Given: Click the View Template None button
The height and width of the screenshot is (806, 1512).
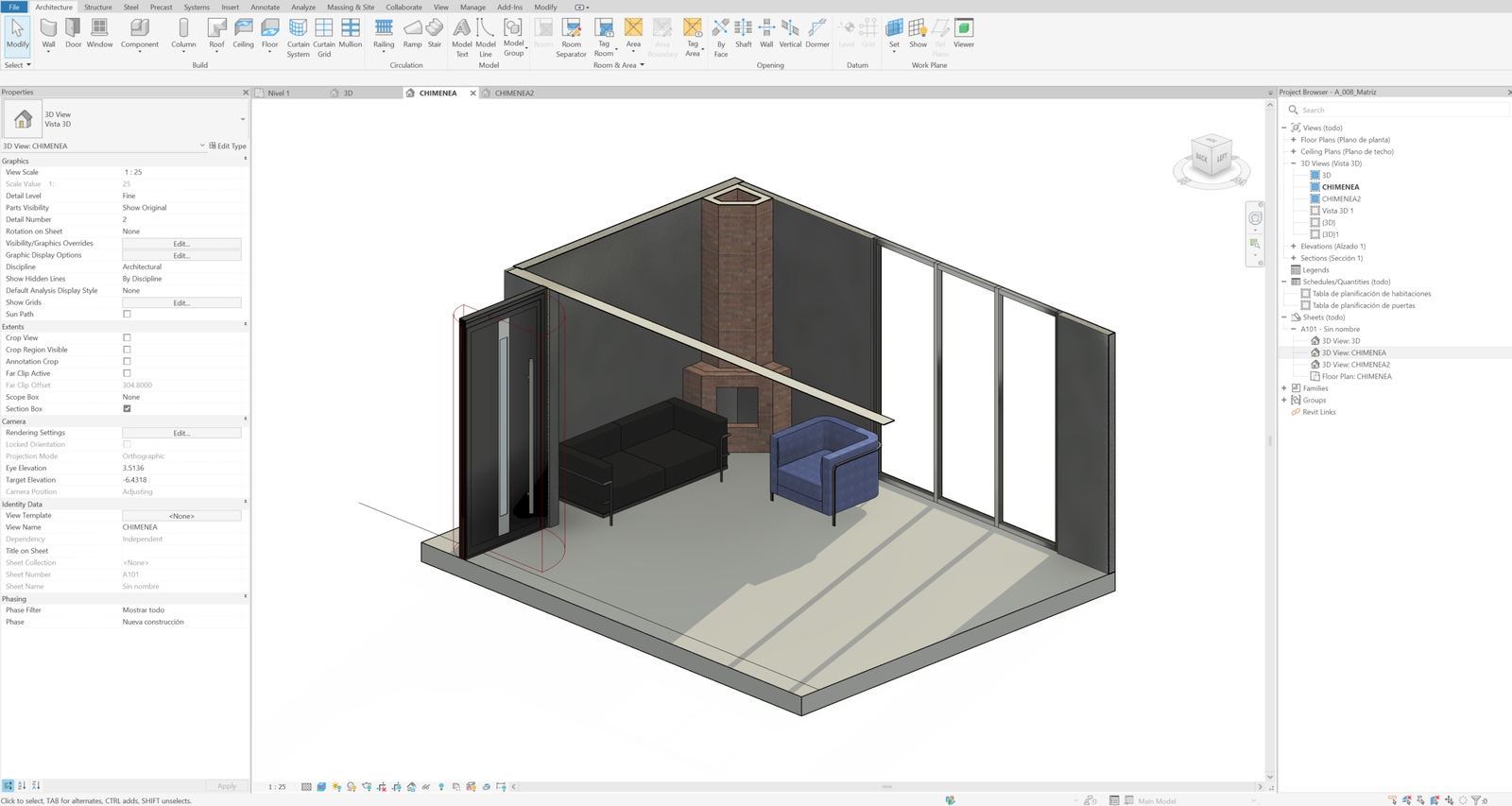Looking at the screenshot, I should point(181,516).
